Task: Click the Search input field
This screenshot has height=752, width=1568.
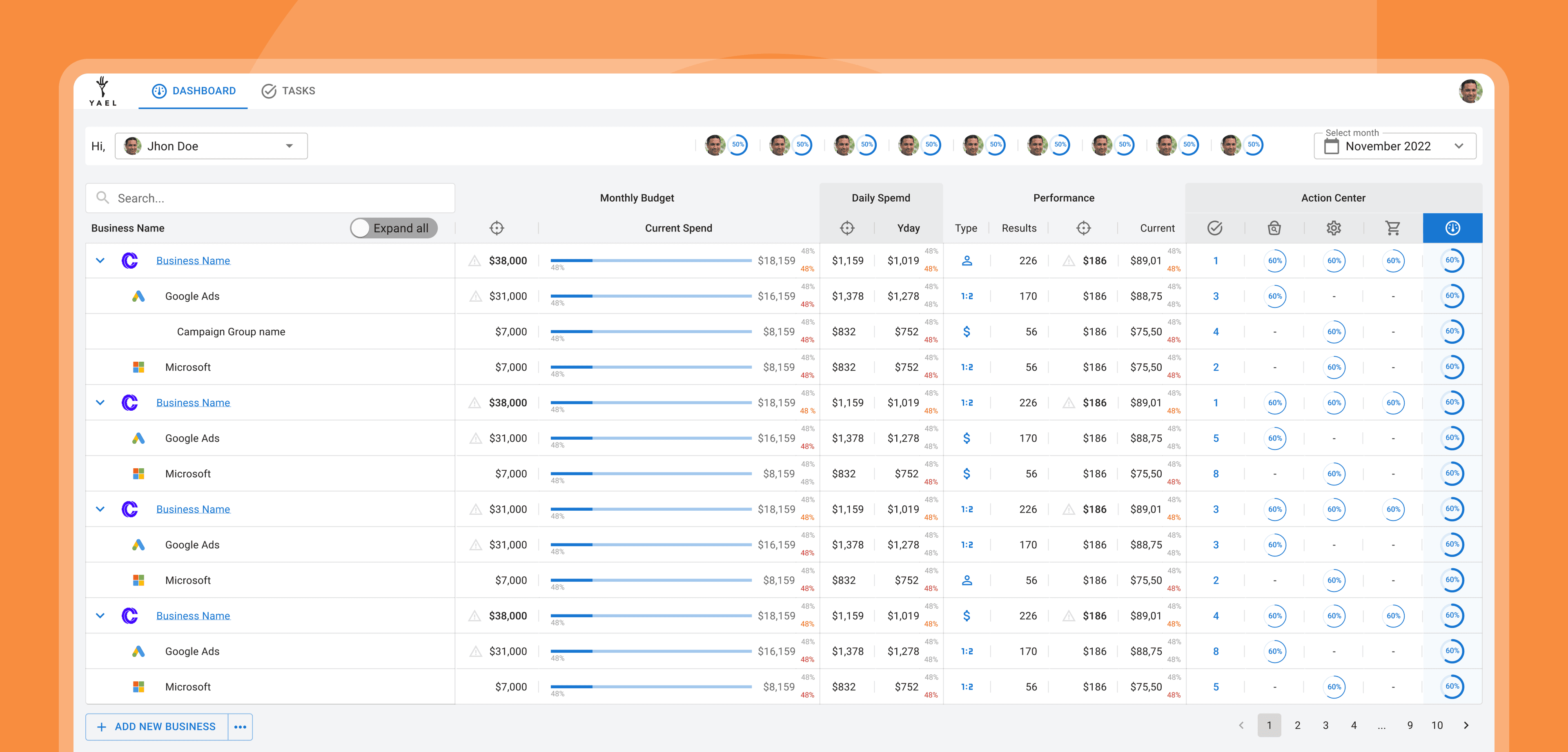Action: tap(271, 198)
